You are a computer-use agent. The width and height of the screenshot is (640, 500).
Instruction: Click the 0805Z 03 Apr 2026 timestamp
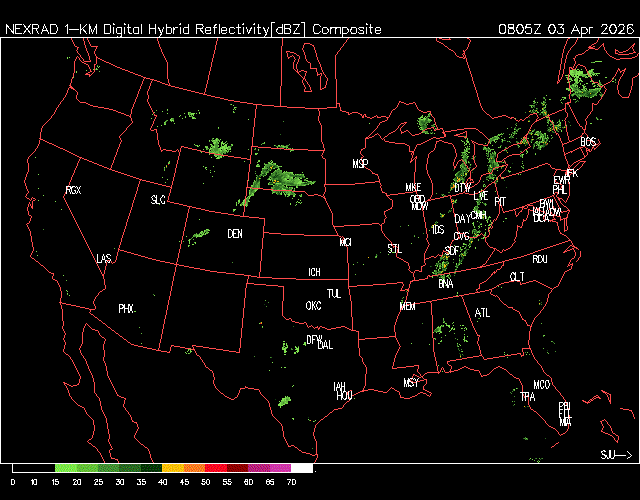coord(564,29)
